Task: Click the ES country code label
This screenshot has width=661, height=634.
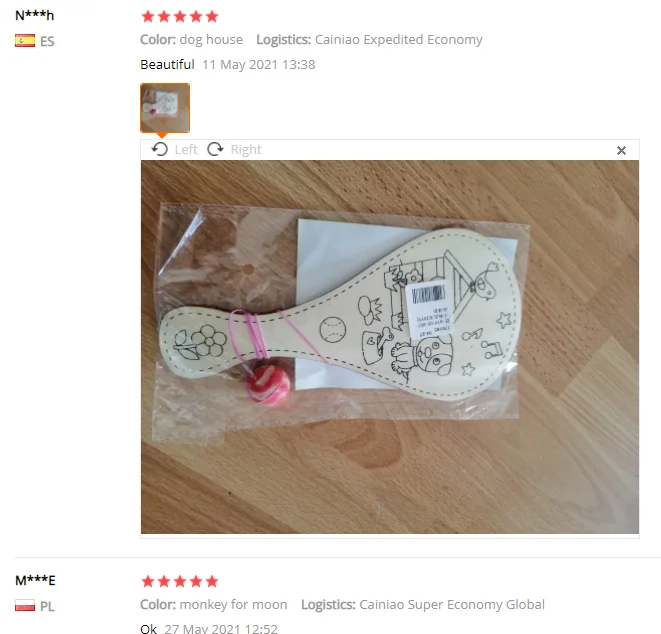Action: [x=47, y=41]
